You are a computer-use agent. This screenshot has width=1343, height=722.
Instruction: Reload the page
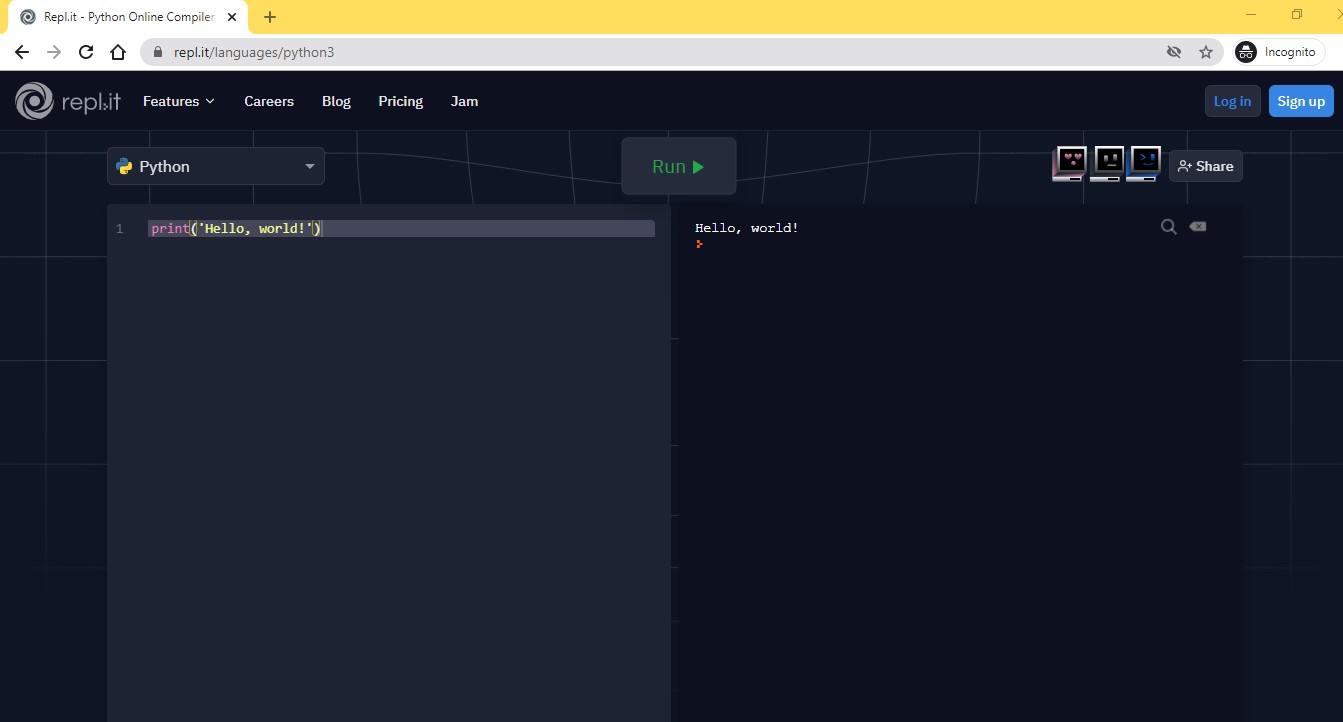tap(86, 52)
